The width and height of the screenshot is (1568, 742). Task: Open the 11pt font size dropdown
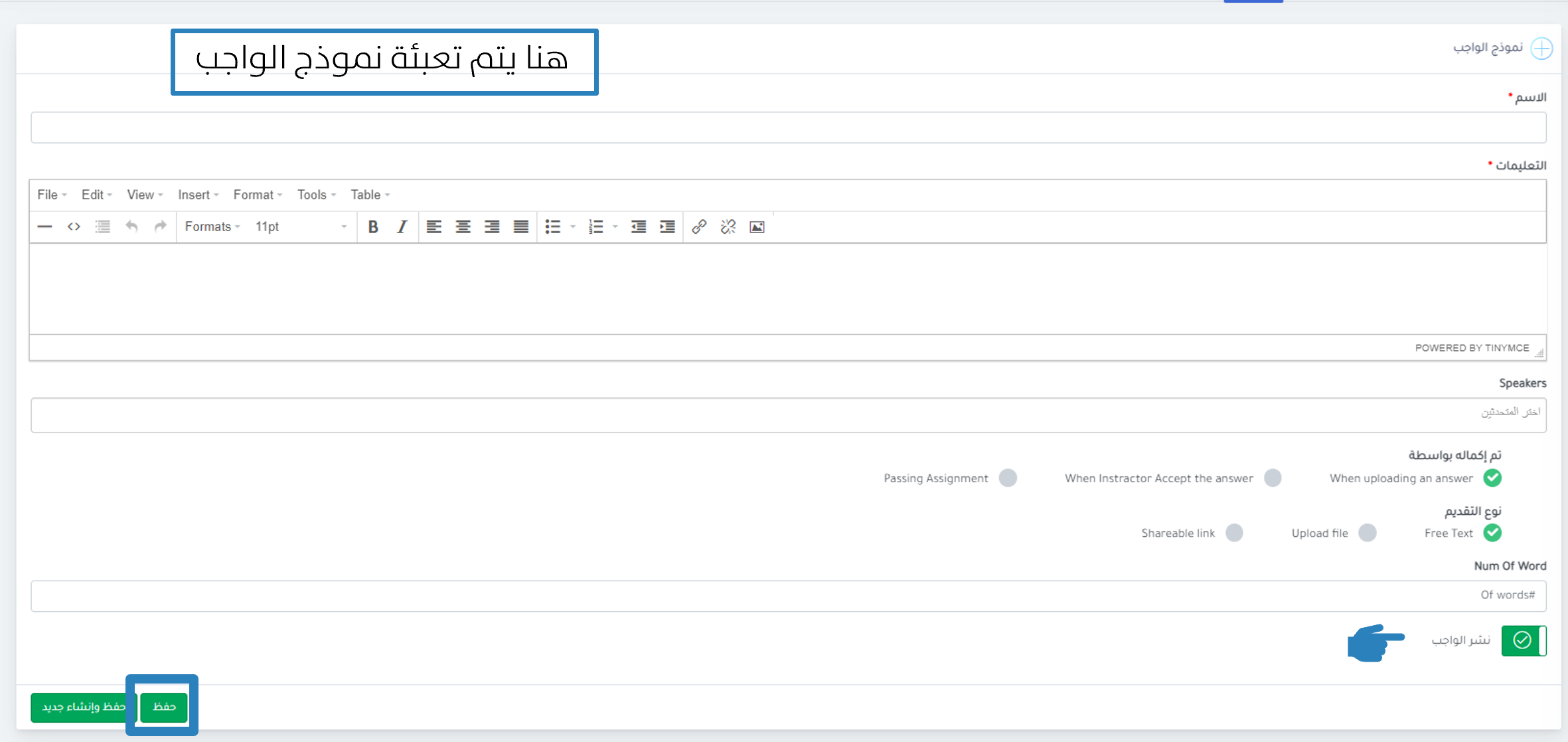(x=301, y=227)
